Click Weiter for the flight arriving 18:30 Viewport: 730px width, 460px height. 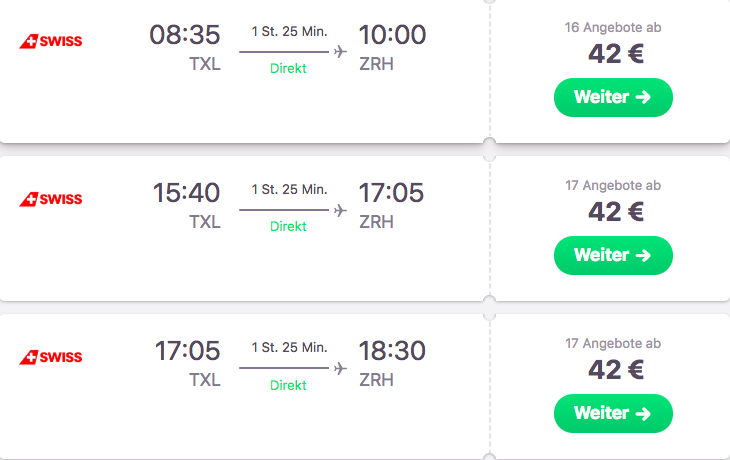tap(613, 413)
